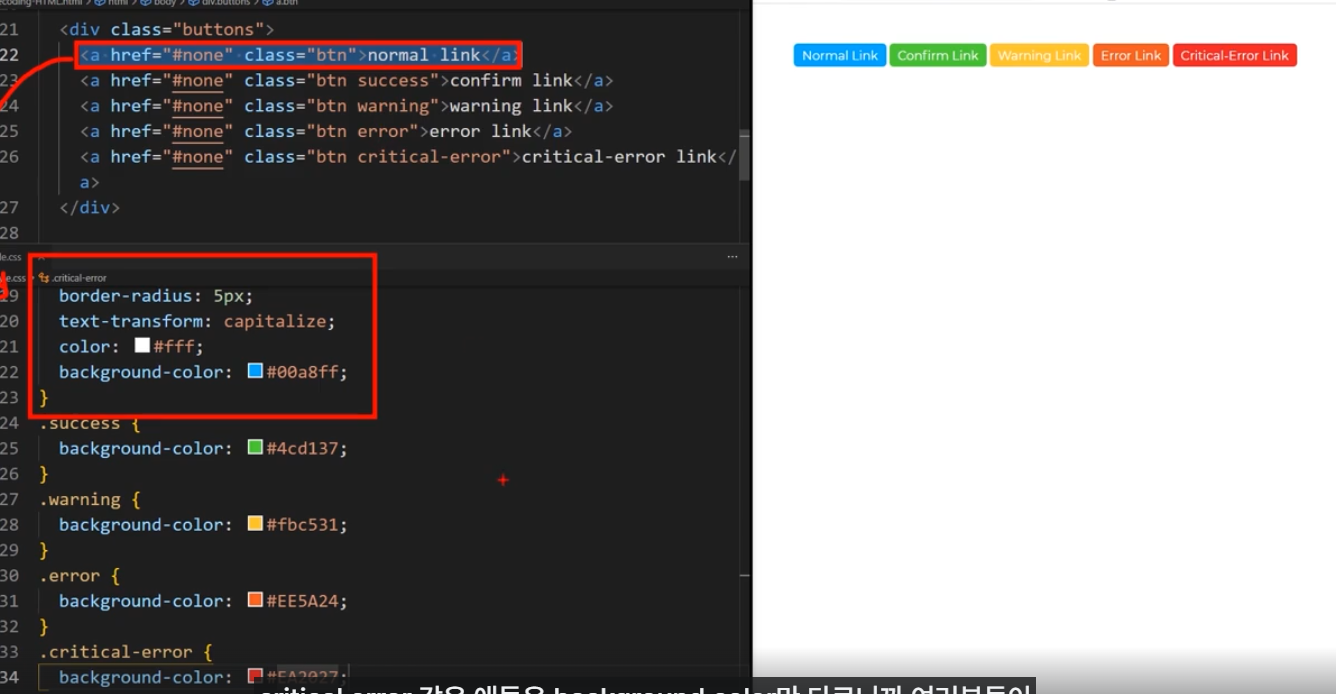The height and width of the screenshot is (694, 1336).
Task: Grab the HTML editor vertical scrollbar thumb
Action: (744, 155)
